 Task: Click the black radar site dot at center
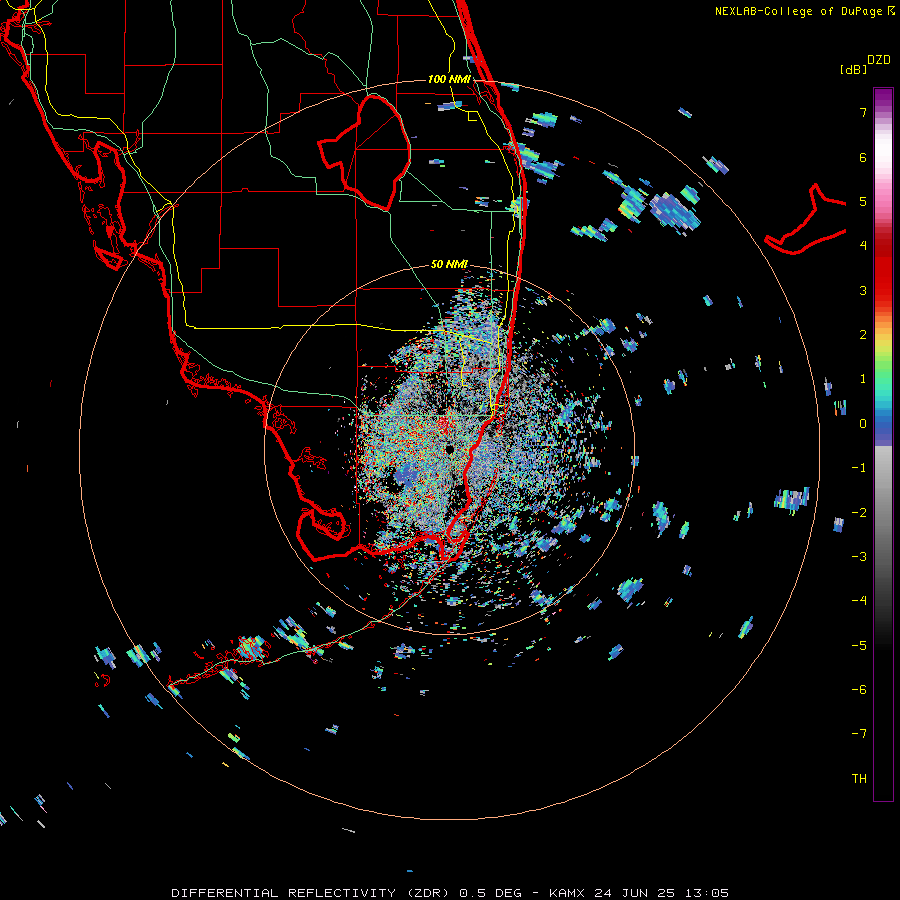click(x=449, y=449)
